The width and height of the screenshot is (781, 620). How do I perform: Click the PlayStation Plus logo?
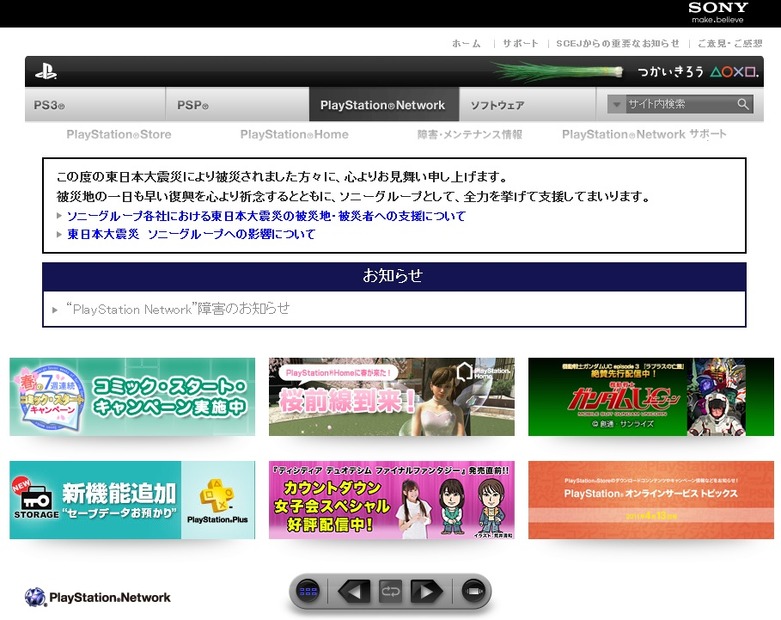pos(218,500)
